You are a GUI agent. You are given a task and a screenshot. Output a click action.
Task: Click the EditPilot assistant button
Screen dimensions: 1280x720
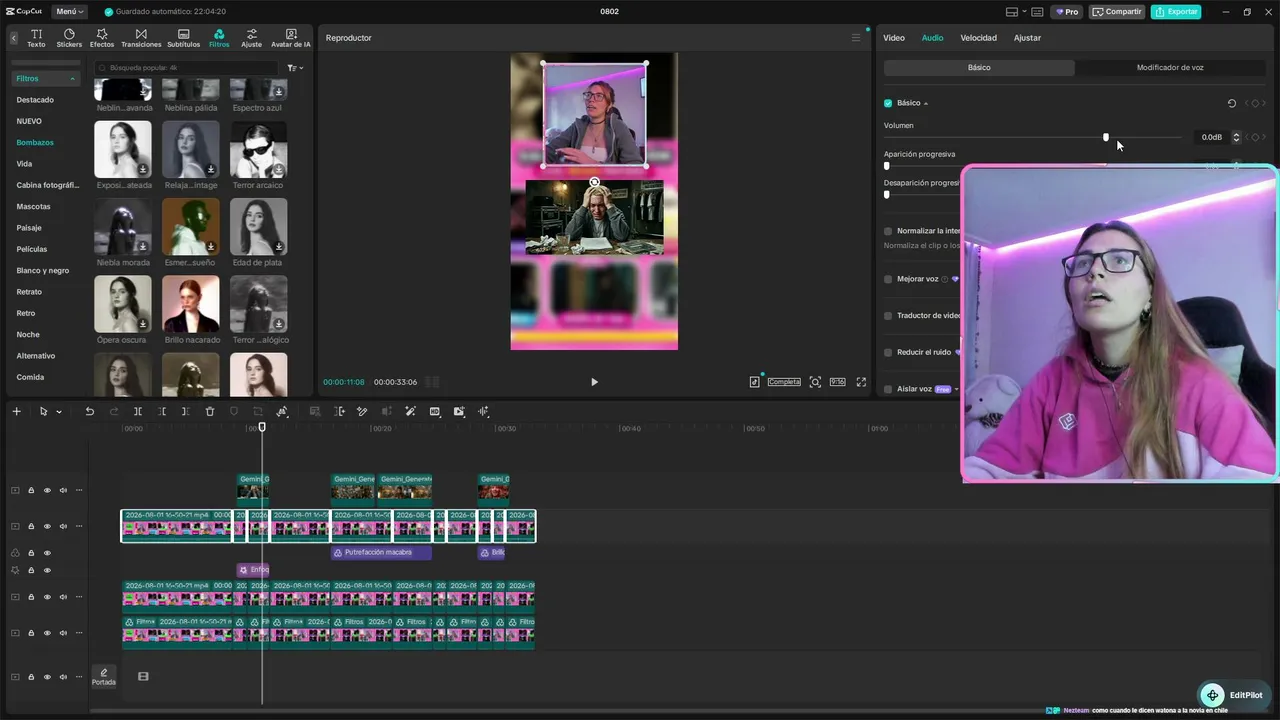pyautogui.click(x=1232, y=695)
